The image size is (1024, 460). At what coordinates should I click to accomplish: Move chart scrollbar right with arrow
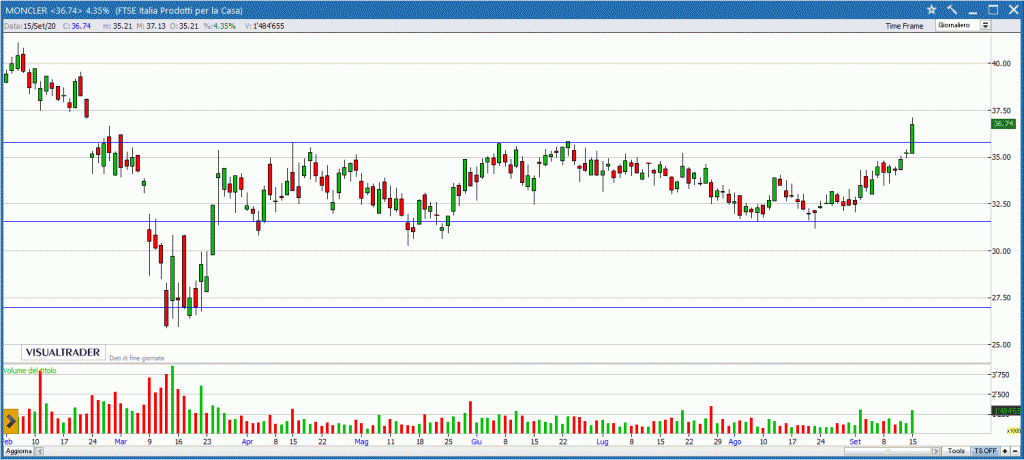coord(938,452)
